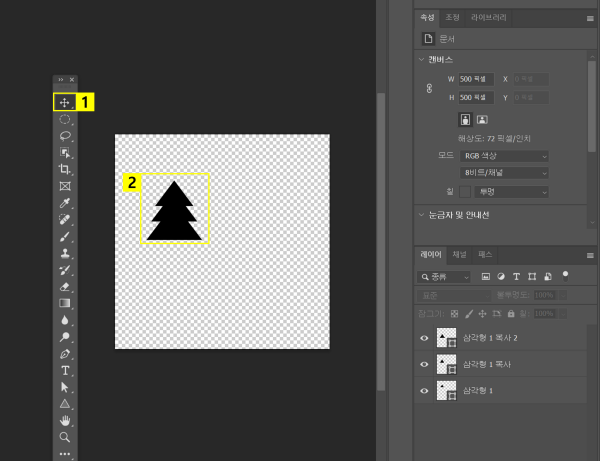Close the floating toolbar panel
The image size is (600, 461).
coord(72,80)
